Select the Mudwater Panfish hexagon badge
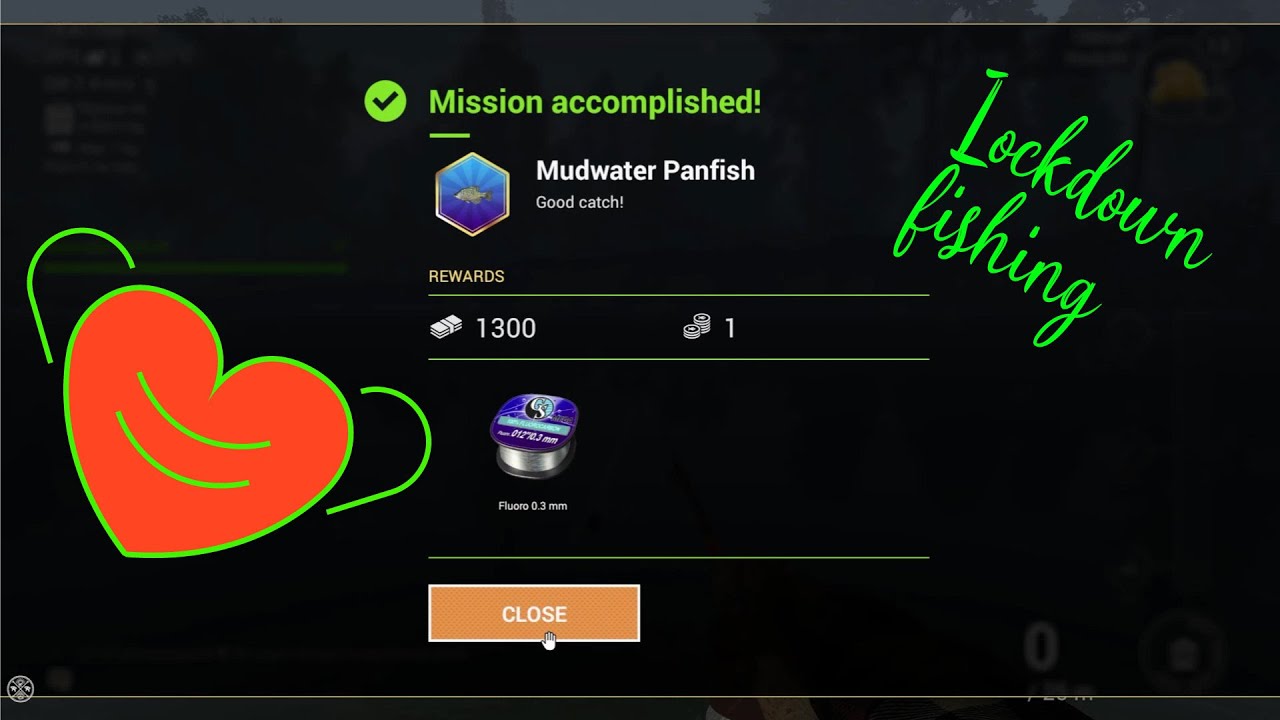Image resolution: width=1280 pixels, height=720 pixels. click(472, 194)
